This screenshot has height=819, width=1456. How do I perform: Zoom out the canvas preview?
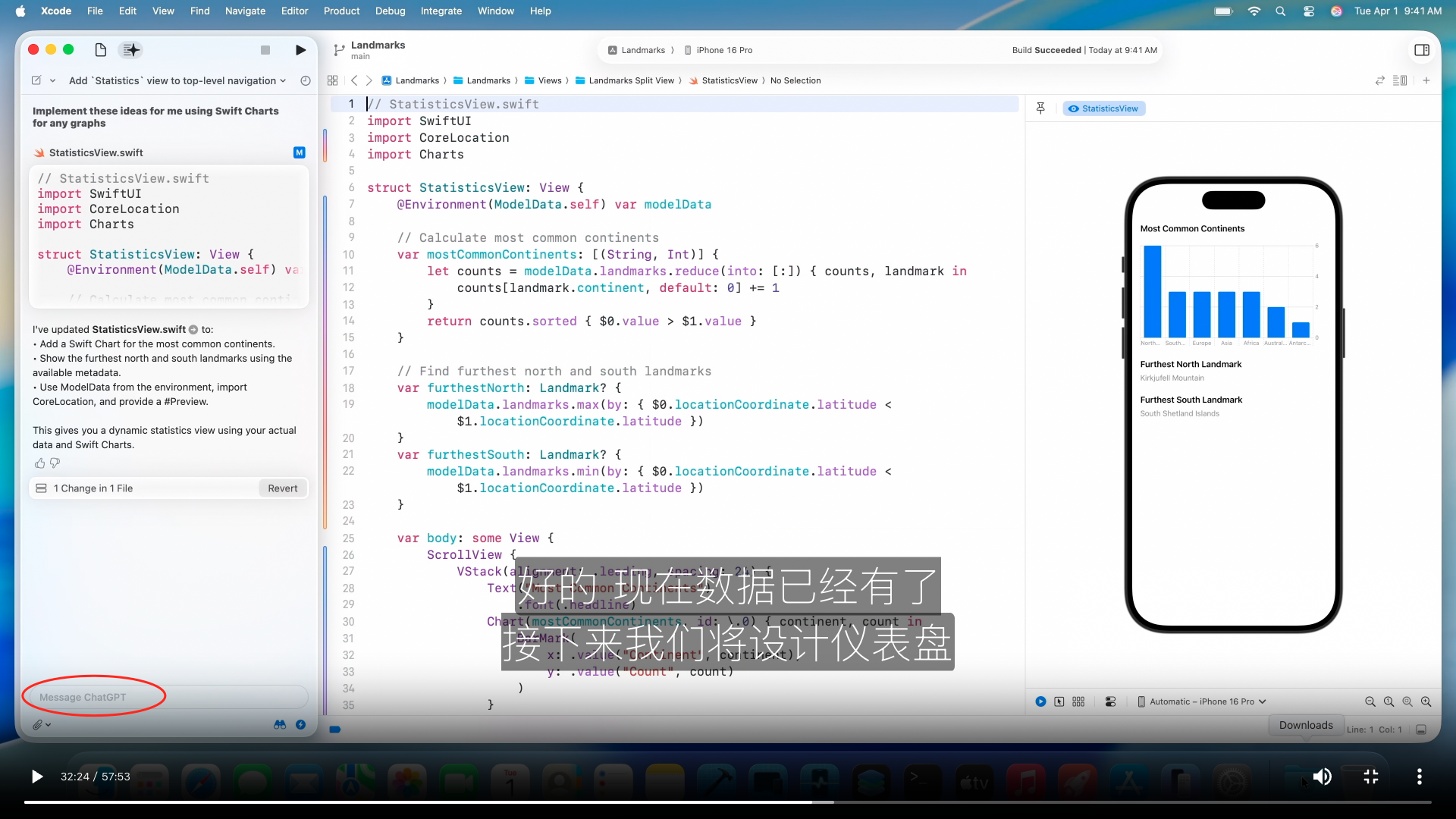[x=1370, y=701]
